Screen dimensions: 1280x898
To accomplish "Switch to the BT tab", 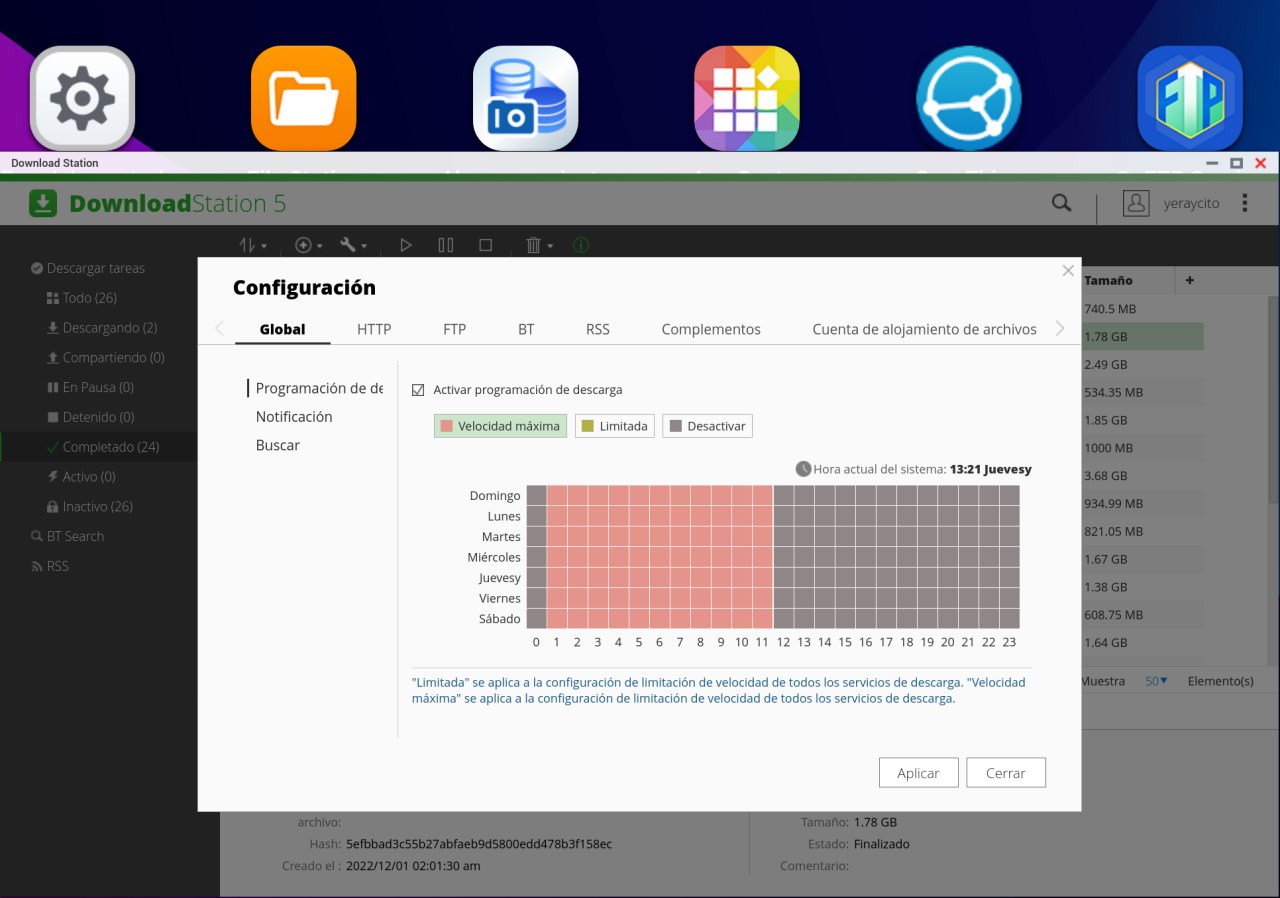I will (526, 329).
